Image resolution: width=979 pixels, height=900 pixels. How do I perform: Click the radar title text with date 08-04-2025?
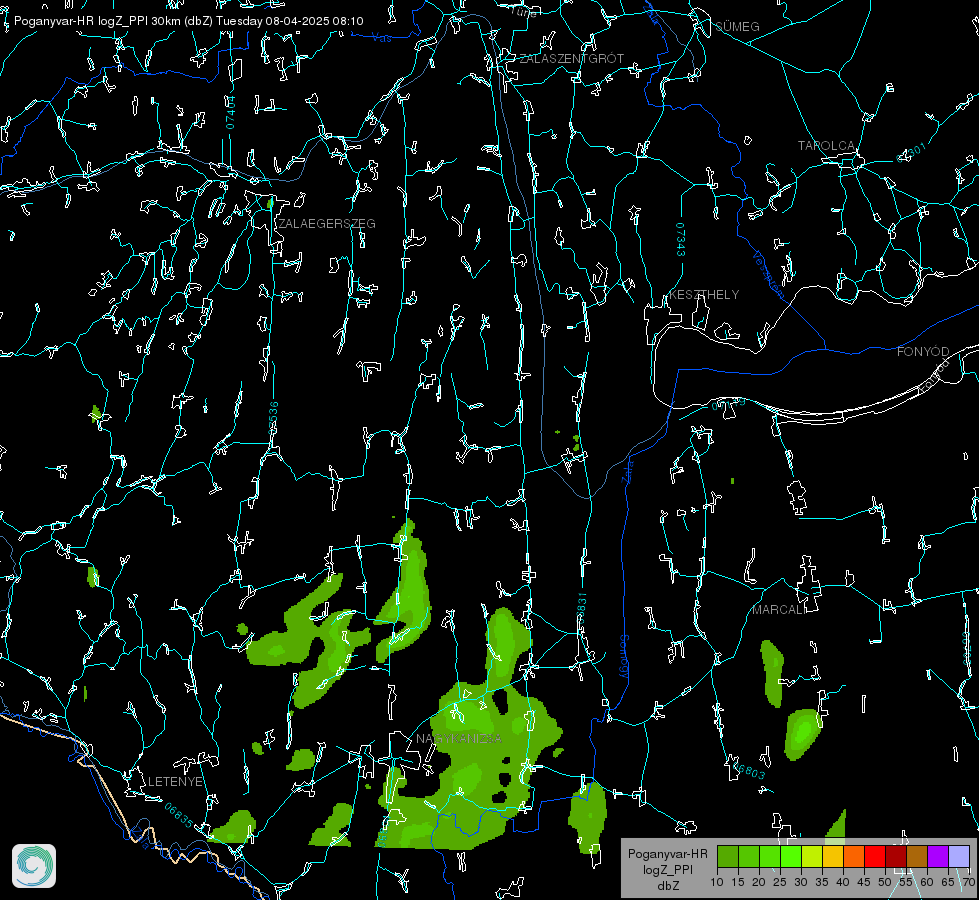pos(189,21)
